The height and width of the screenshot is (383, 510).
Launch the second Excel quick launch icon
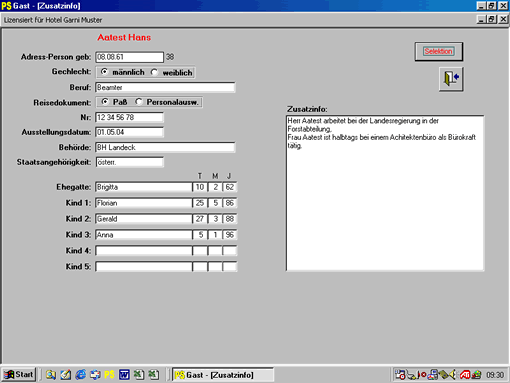point(153,375)
